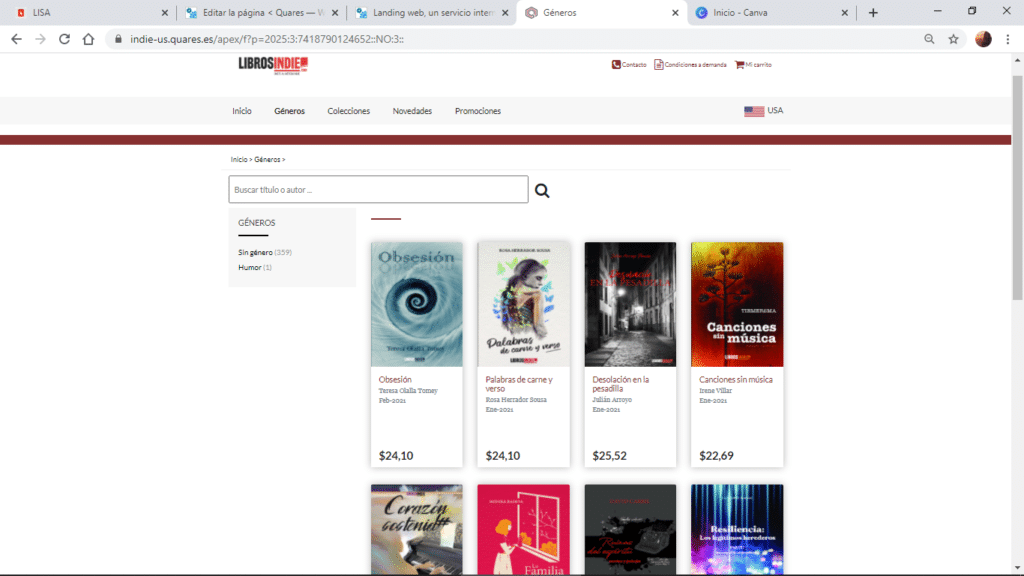Click author Julián Arroyo
The height and width of the screenshot is (576, 1024).
[x=612, y=400]
